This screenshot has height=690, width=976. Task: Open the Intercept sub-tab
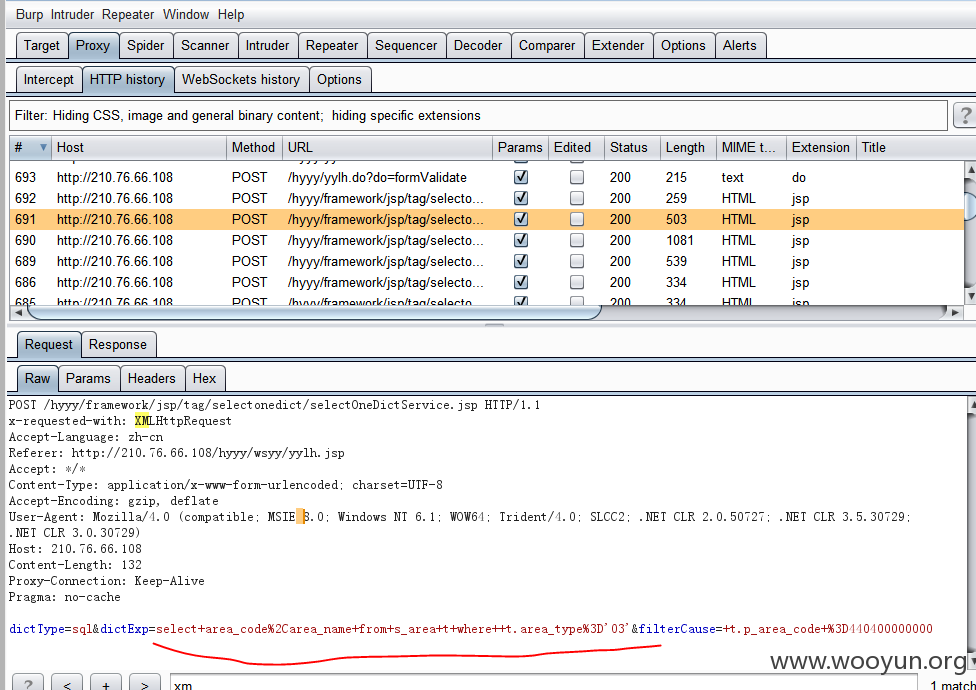pos(49,80)
